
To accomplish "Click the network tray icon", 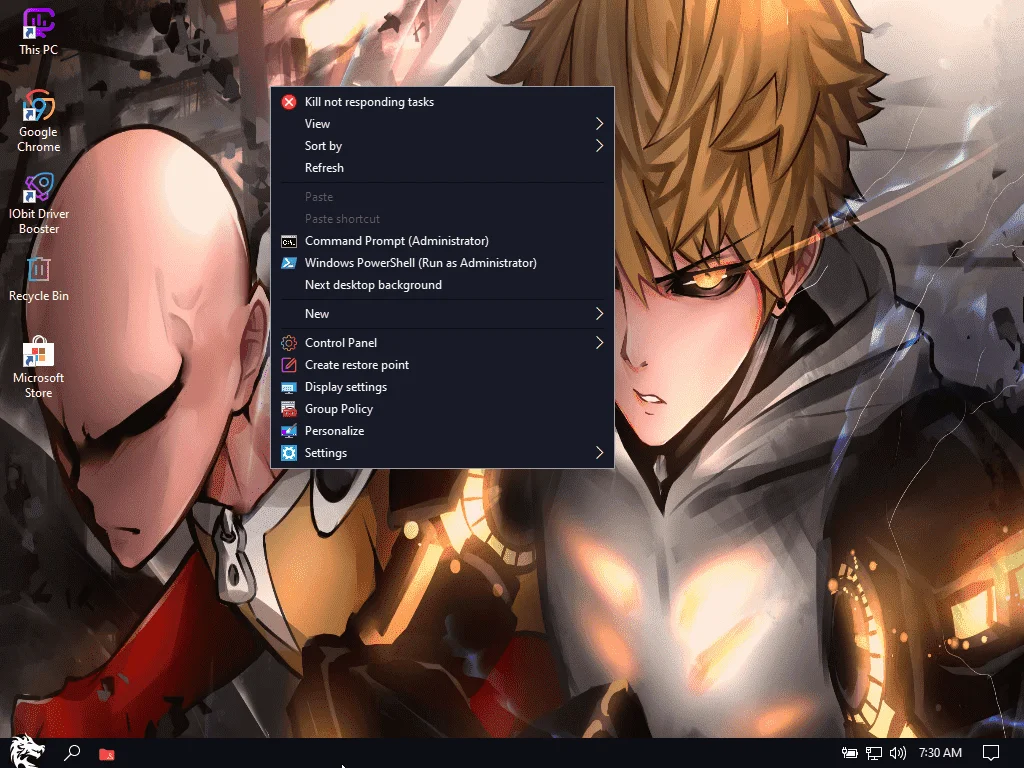I will pos(874,753).
